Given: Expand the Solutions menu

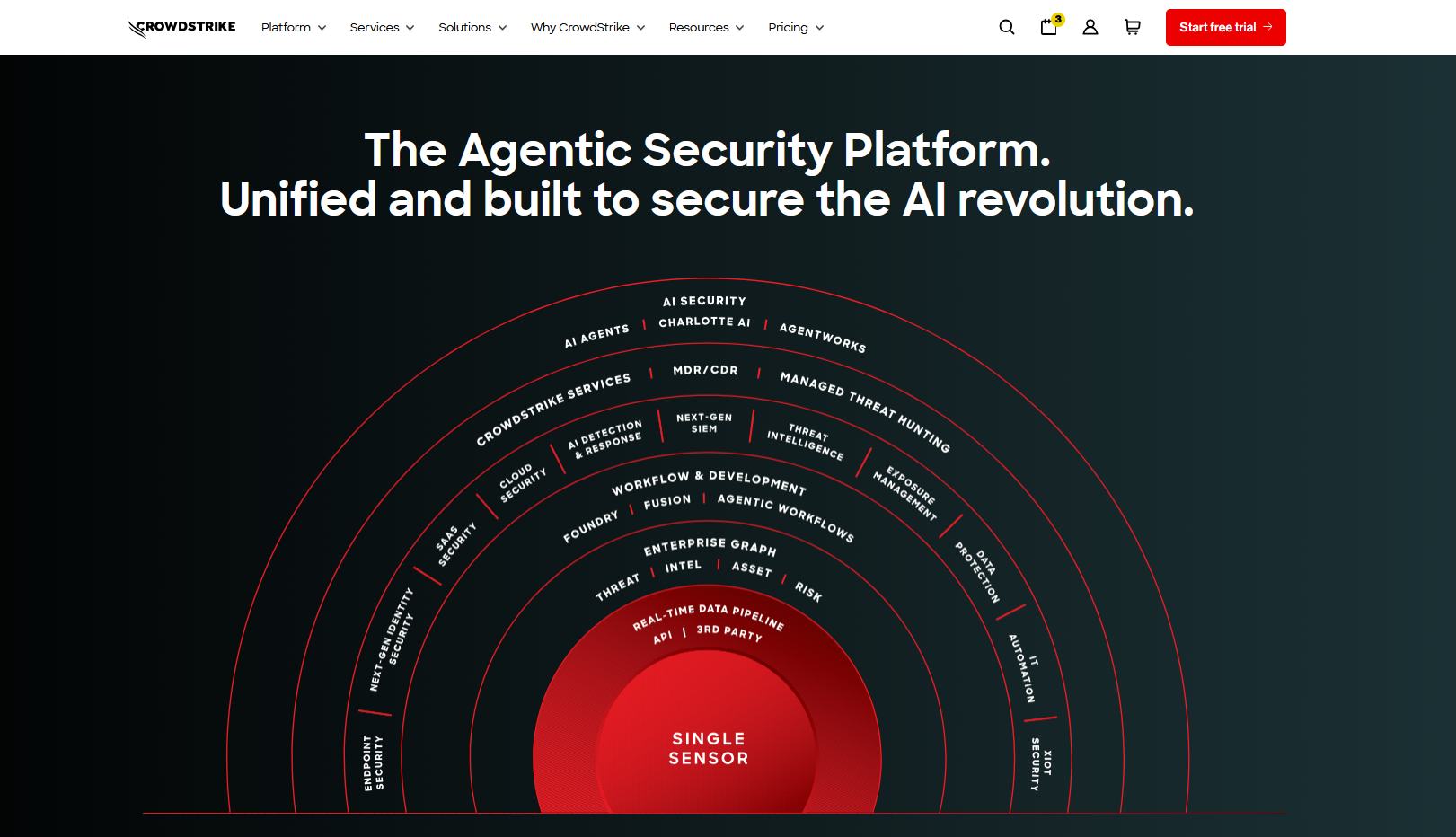Looking at the screenshot, I should (472, 28).
